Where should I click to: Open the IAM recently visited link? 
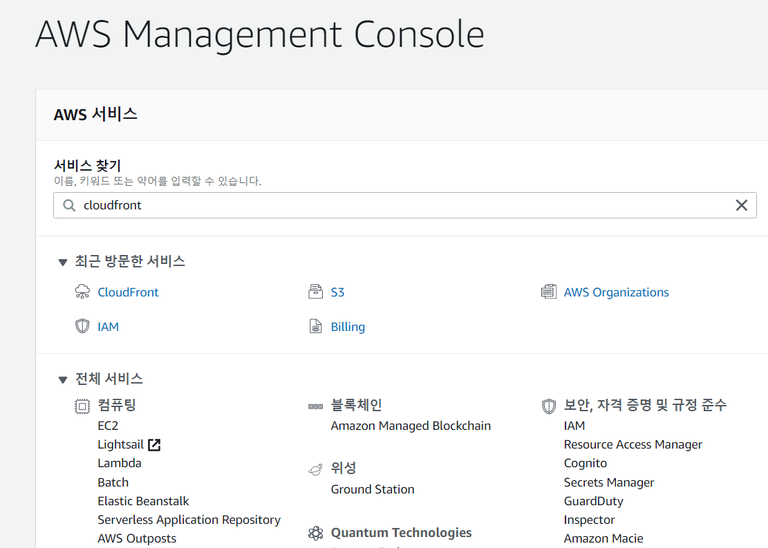click(x=108, y=327)
